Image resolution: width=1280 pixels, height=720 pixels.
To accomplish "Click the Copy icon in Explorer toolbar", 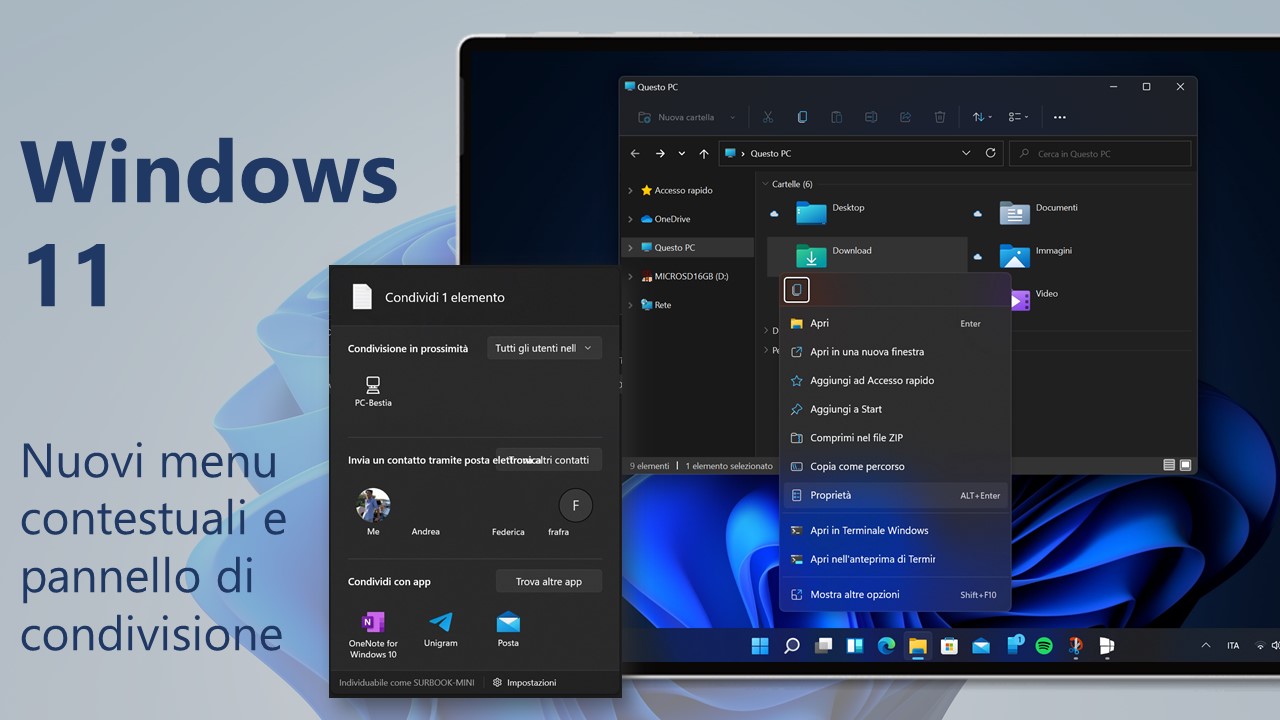I will pos(802,117).
